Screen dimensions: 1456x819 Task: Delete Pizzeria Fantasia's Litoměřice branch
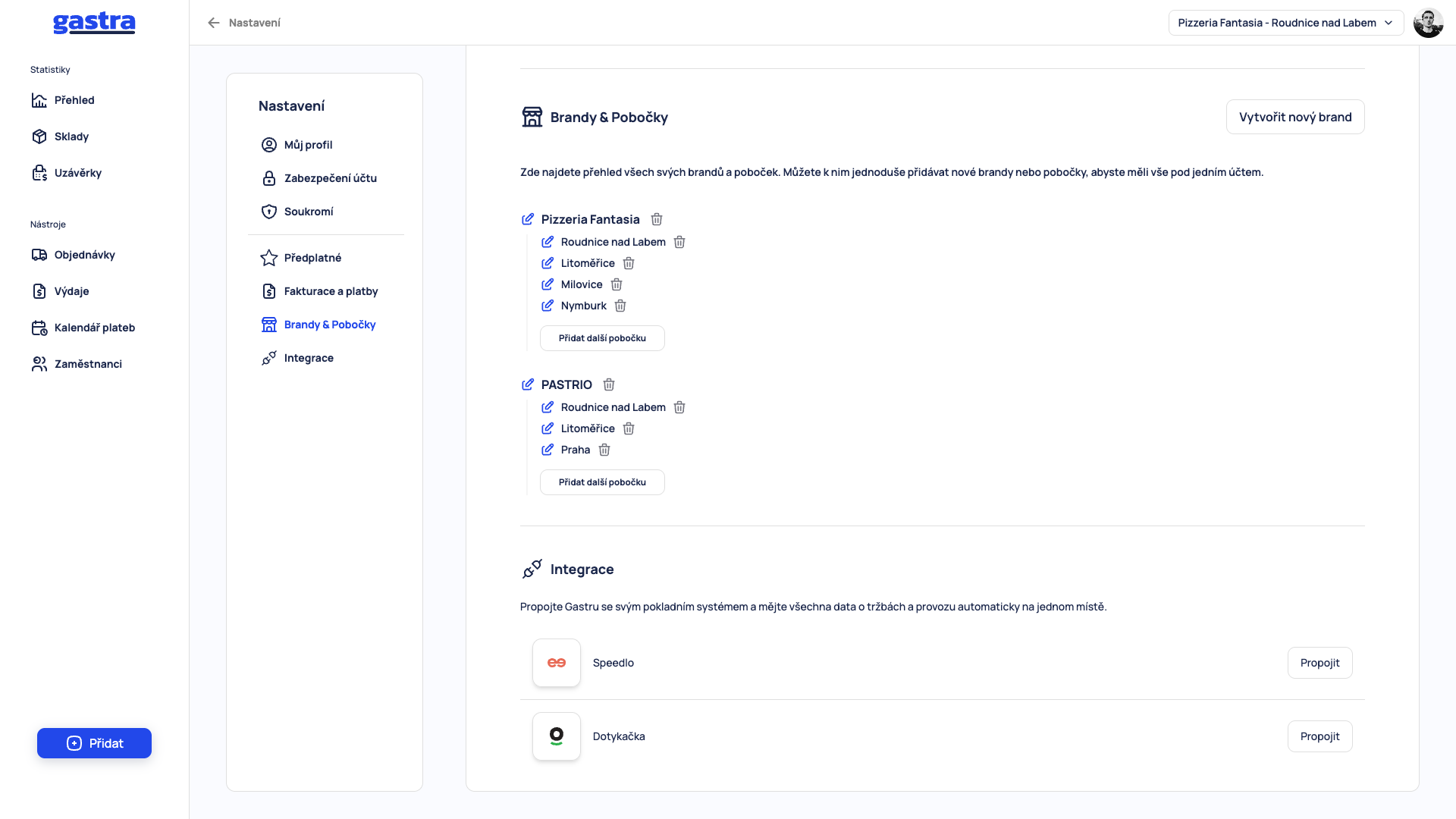pos(629,263)
